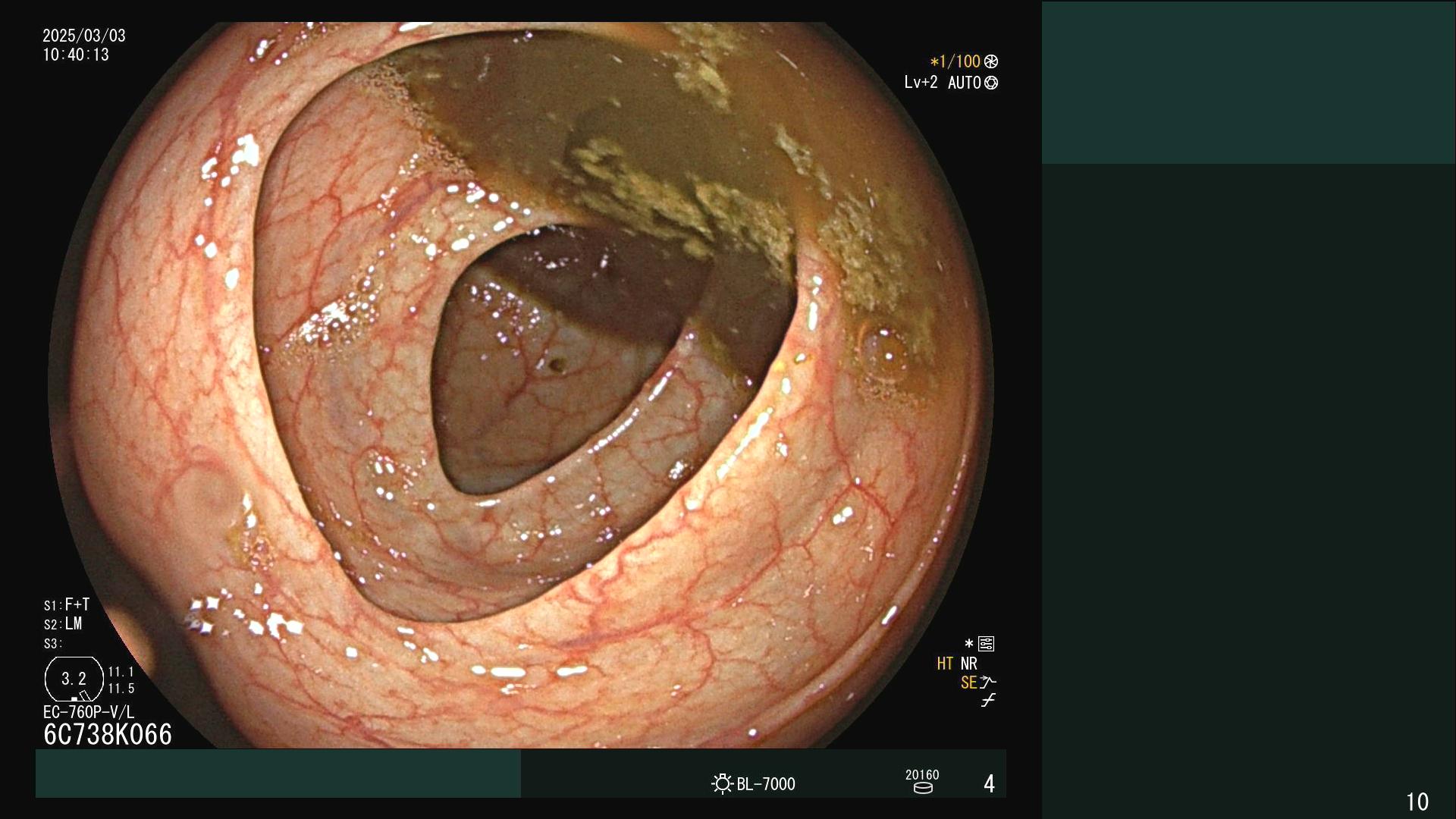Click the 20160 storage count

point(922,774)
